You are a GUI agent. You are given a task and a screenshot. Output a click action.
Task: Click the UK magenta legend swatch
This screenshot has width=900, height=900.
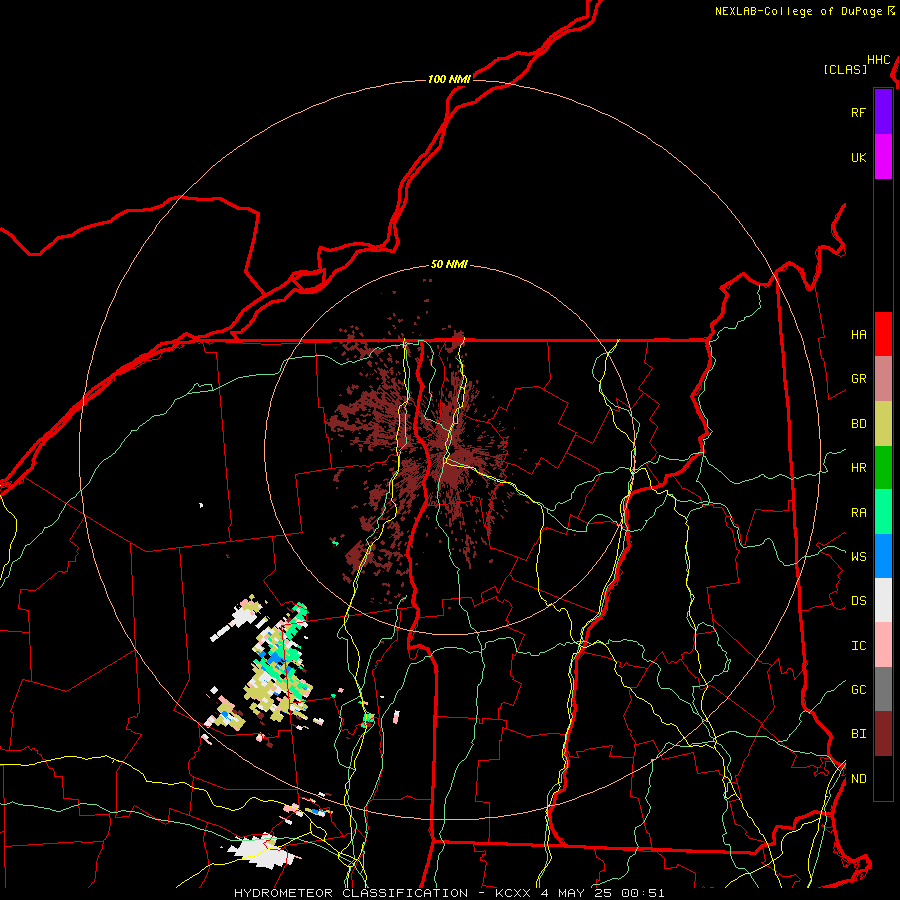click(x=883, y=157)
